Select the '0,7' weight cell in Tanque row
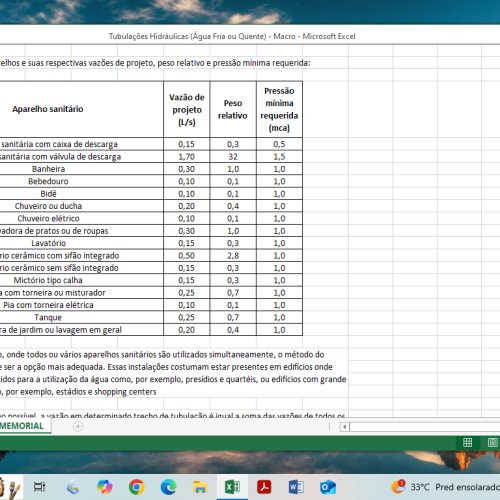Screen dimensions: 500x500 [233, 317]
